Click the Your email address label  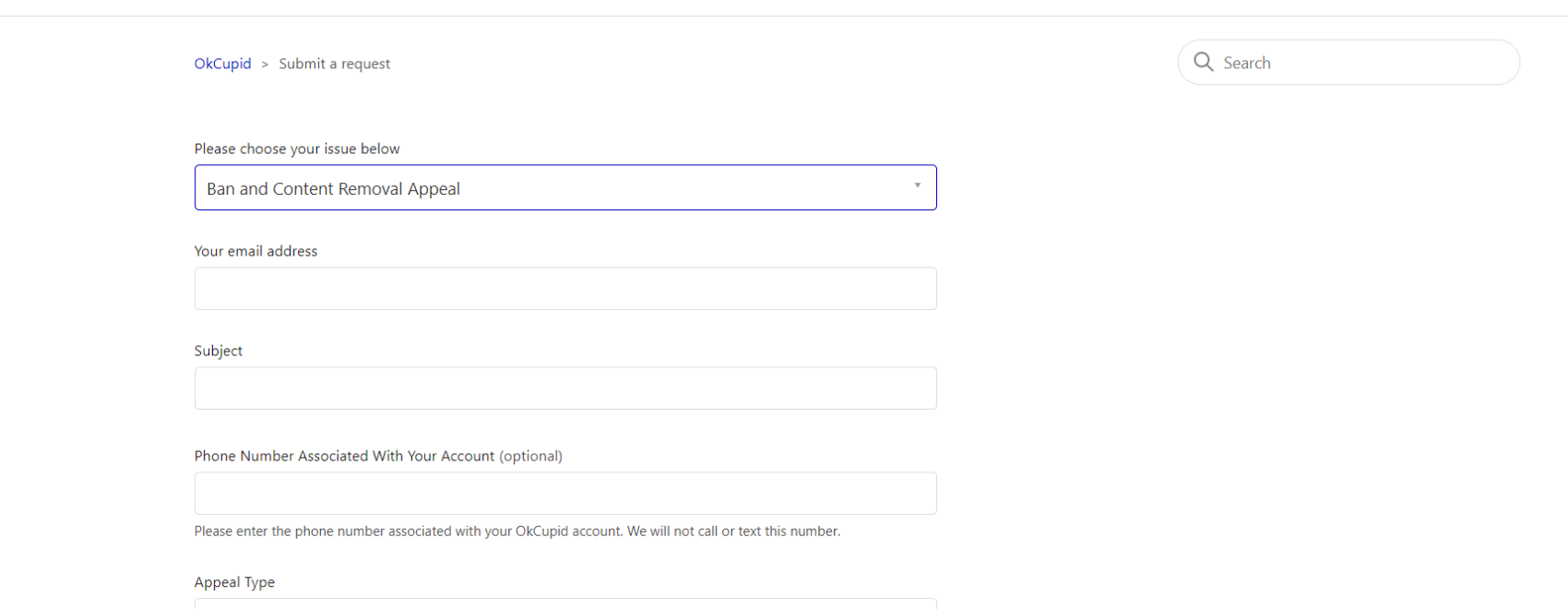[255, 250]
